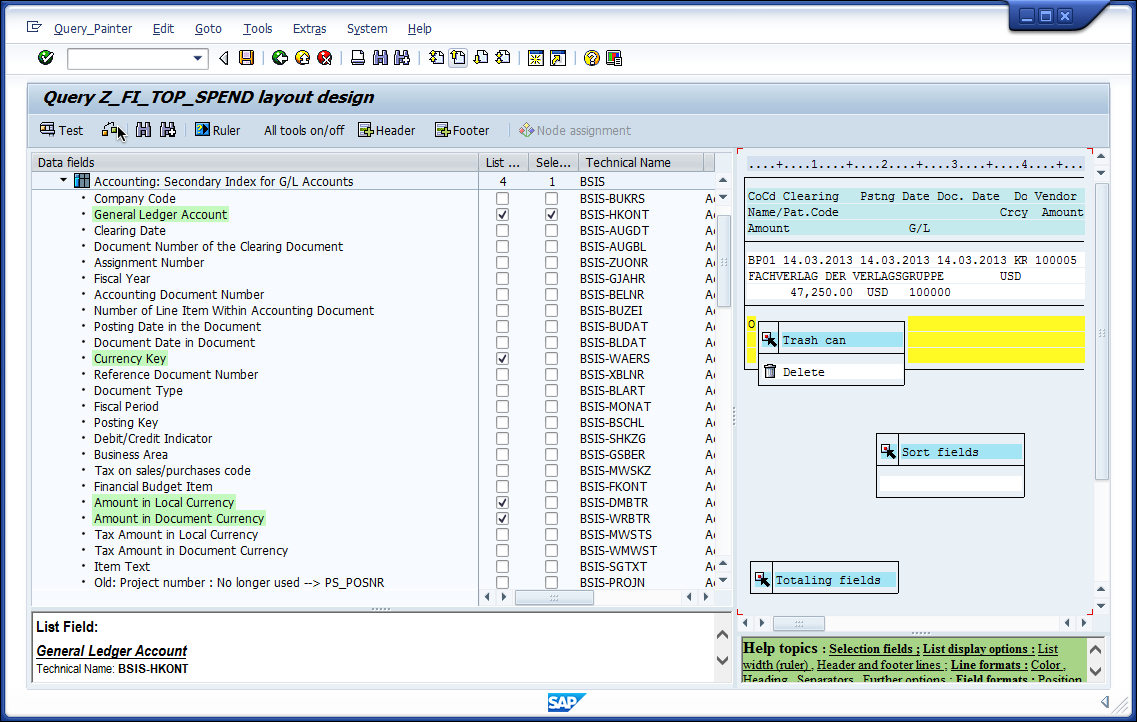Screen dimensions: 1137x722
Task: Open the Extras menu
Action: point(310,28)
